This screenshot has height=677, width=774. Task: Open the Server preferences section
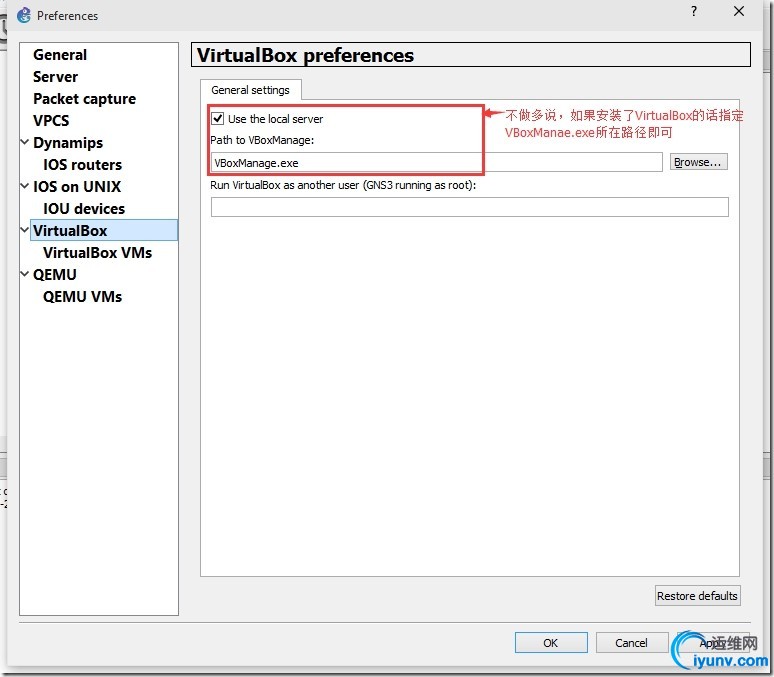point(55,77)
